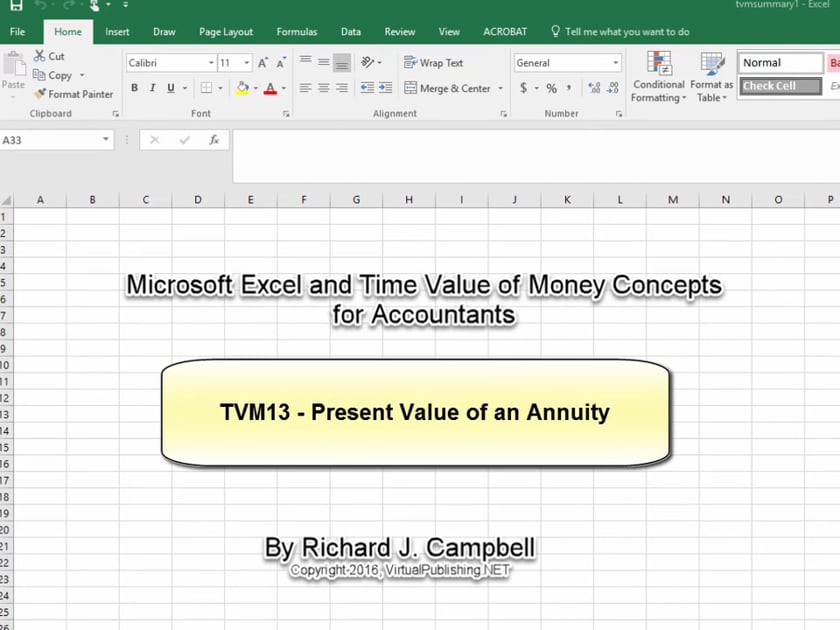Select column H header
Viewport: 840px width, 630px height.
409,200
